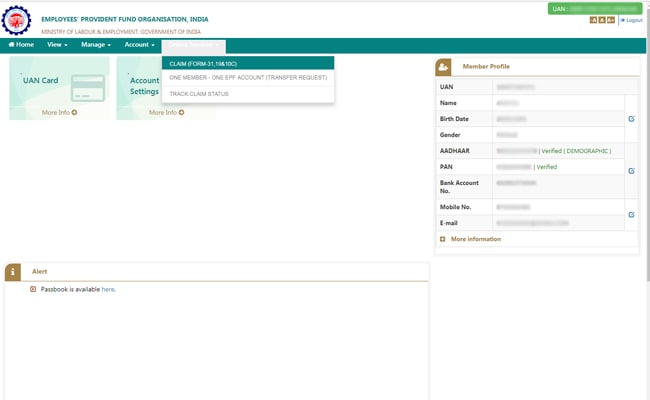Image resolution: width=650 pixels, height=400 pixels.
Task: Click More Info under Account Settings
Action: 166,113
